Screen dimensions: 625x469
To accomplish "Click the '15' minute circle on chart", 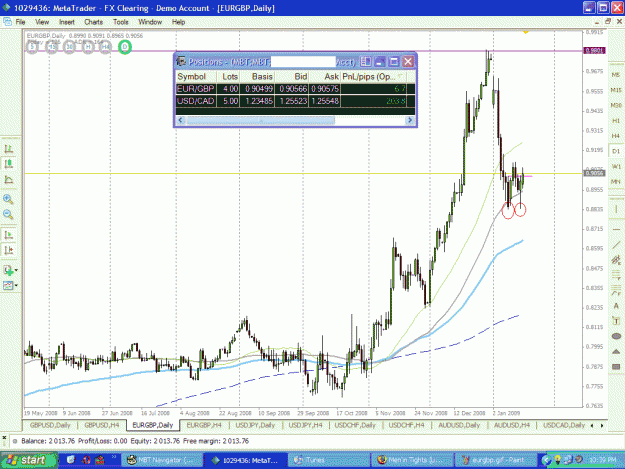I will (51, 47).
